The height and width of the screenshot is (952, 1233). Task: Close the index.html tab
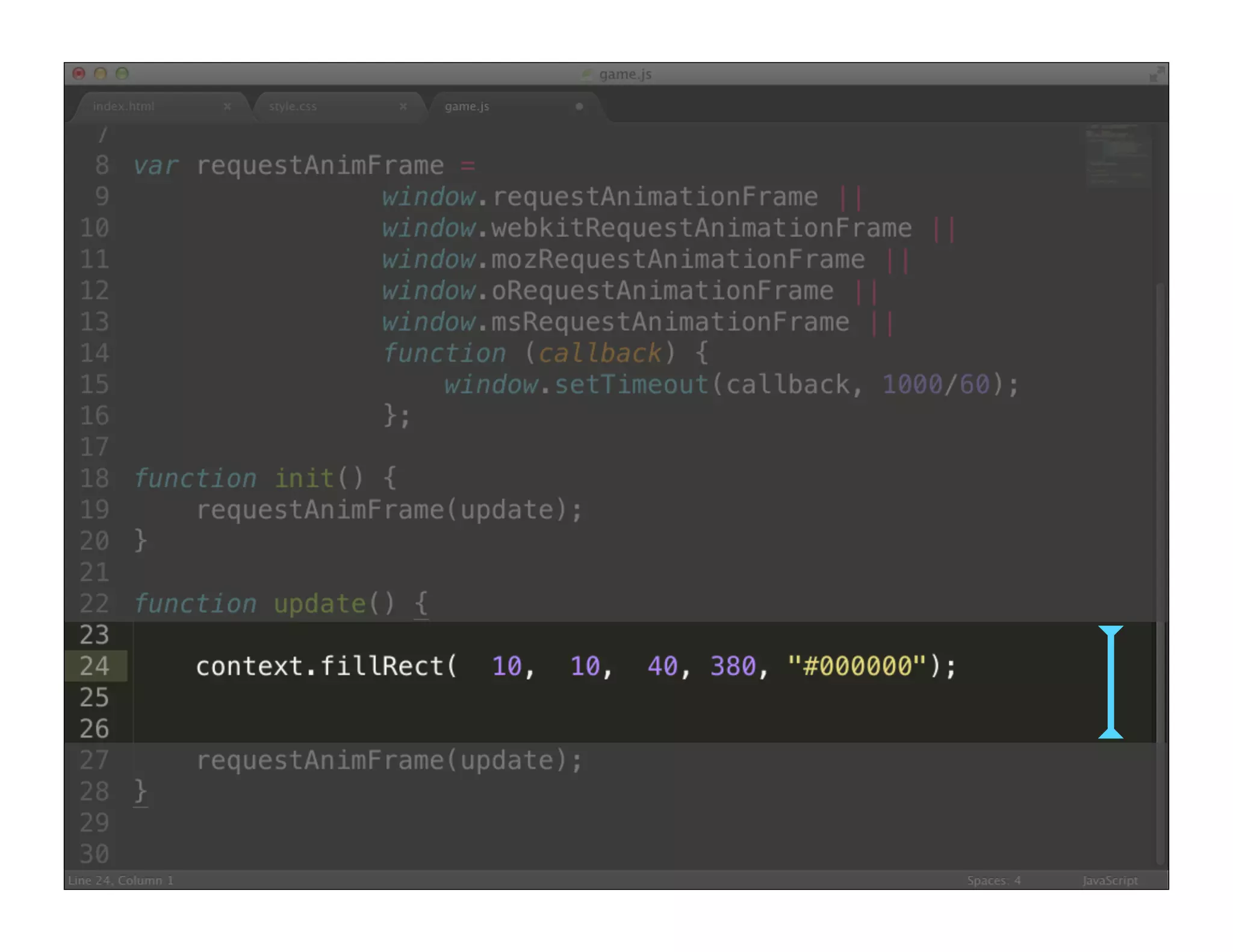tap(227, 107)
